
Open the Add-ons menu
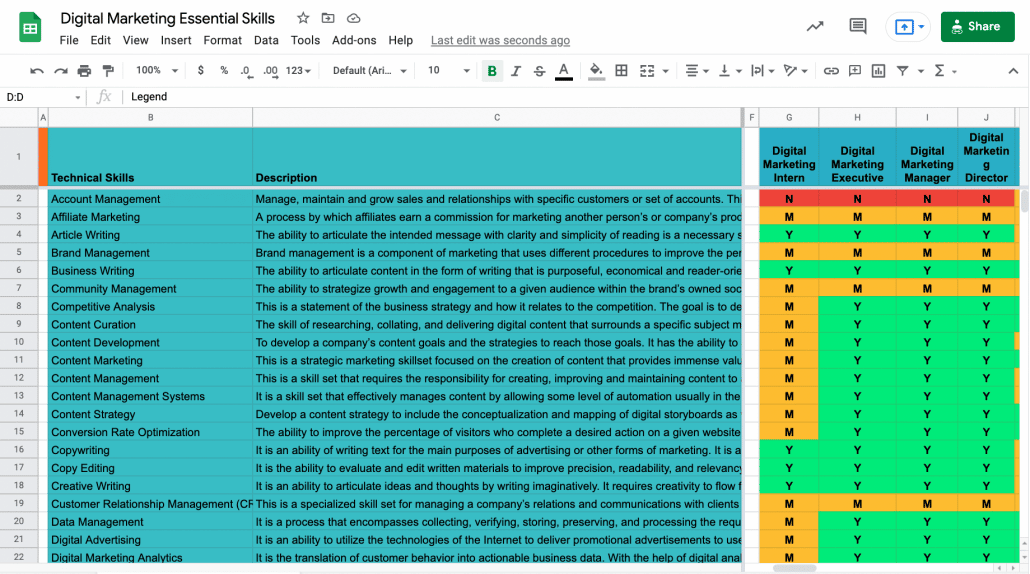click(354, 40)
